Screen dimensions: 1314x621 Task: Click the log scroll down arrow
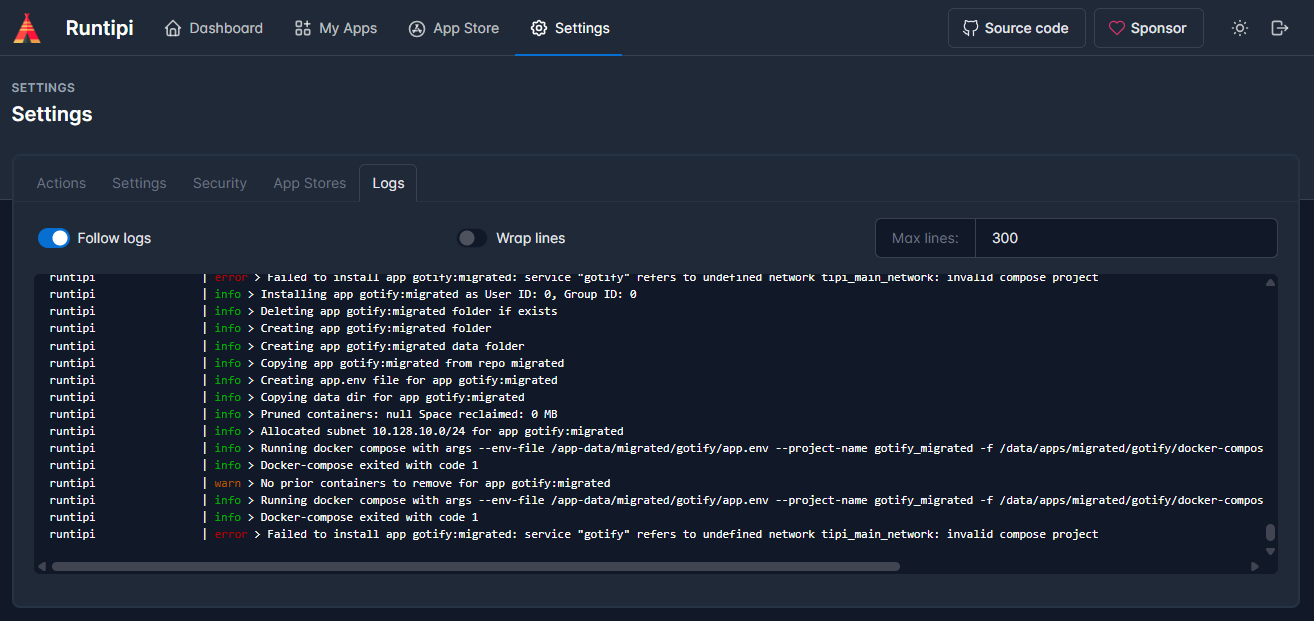tap(1270, 551)
